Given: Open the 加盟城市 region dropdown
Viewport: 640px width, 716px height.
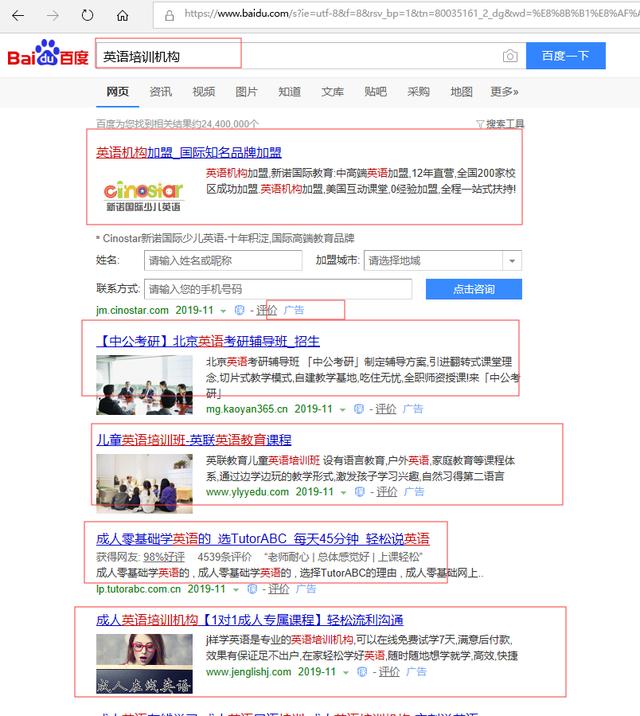Looking at the screenshot, I should [x=442, y=261].
